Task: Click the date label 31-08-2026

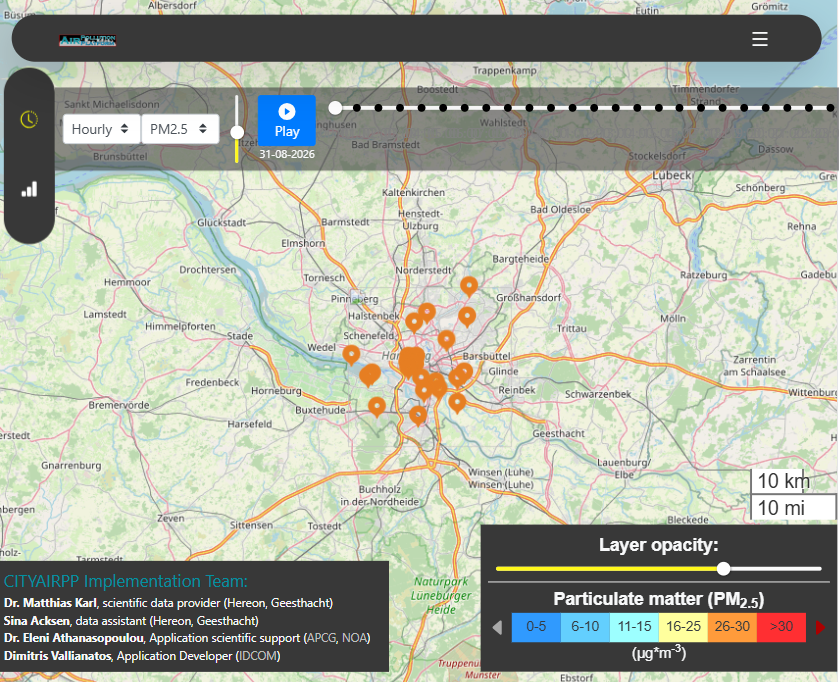Action: (x=287, y=154)
